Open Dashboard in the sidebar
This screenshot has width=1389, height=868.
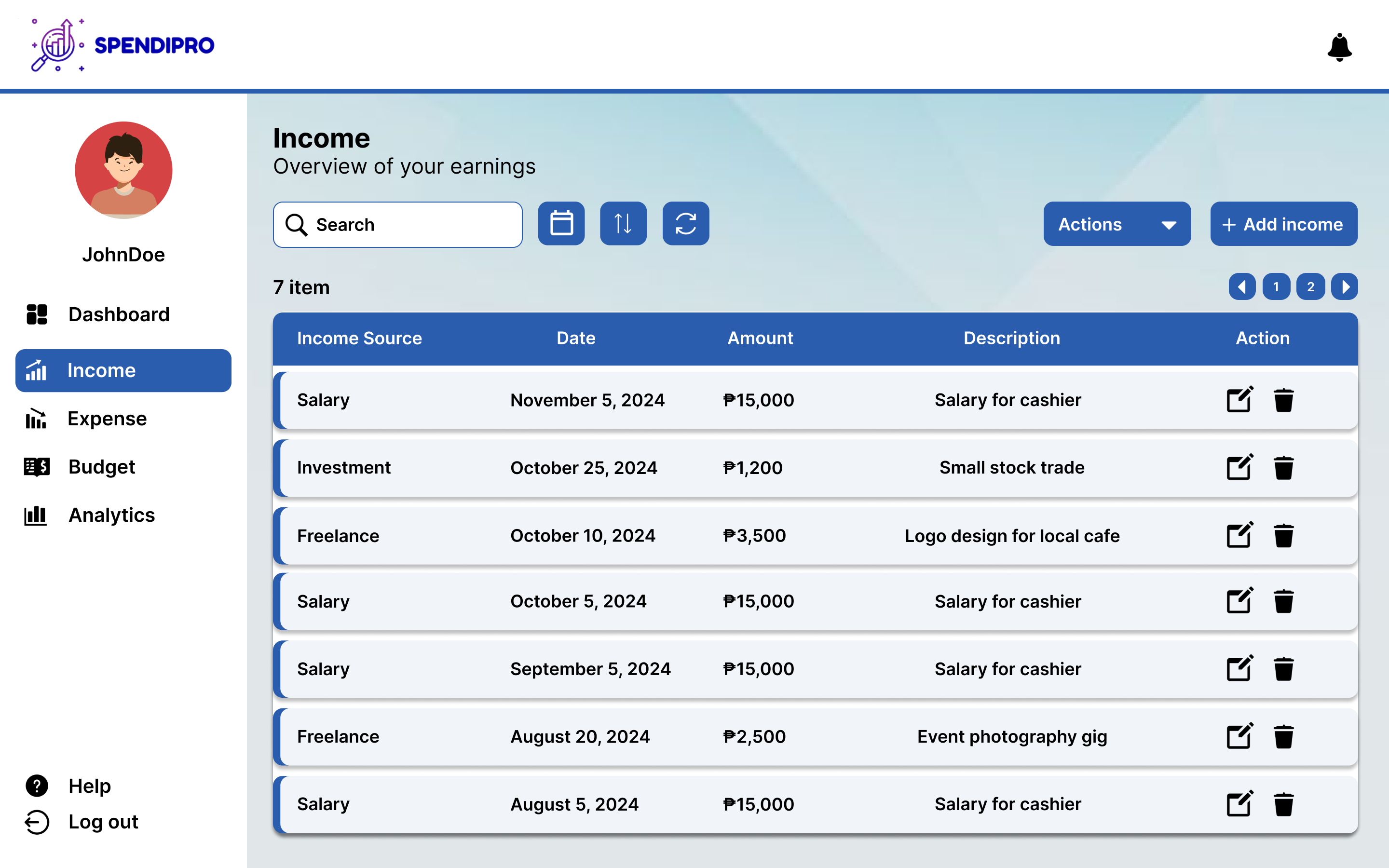118,314
